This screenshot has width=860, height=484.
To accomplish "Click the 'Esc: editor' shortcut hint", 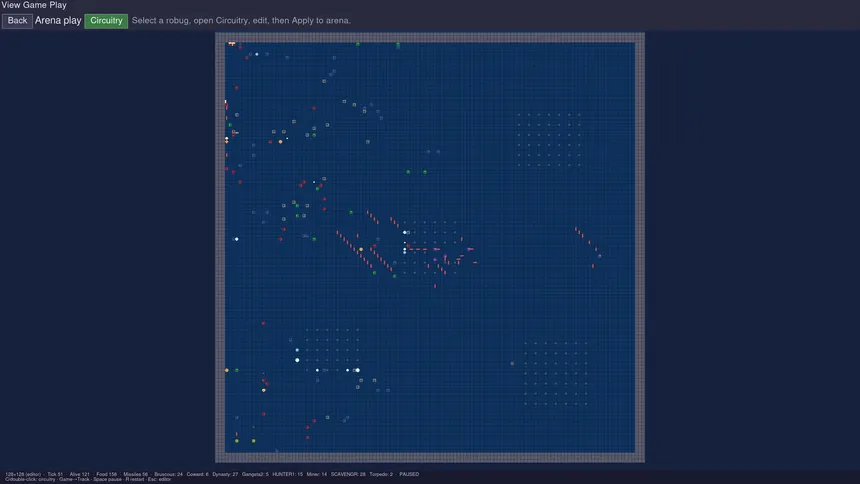I will point(159,480).
